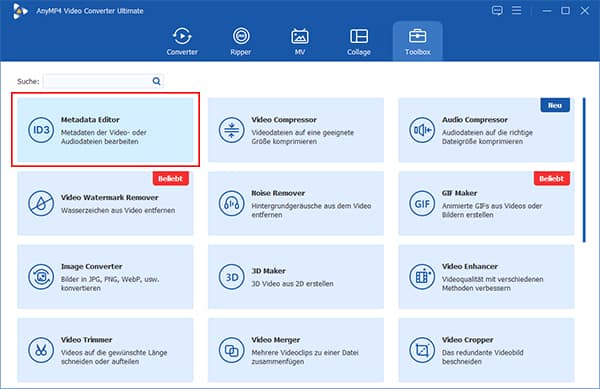Click the magnifier search icon
Screen dimensions: 600x389
pos(157,81)
